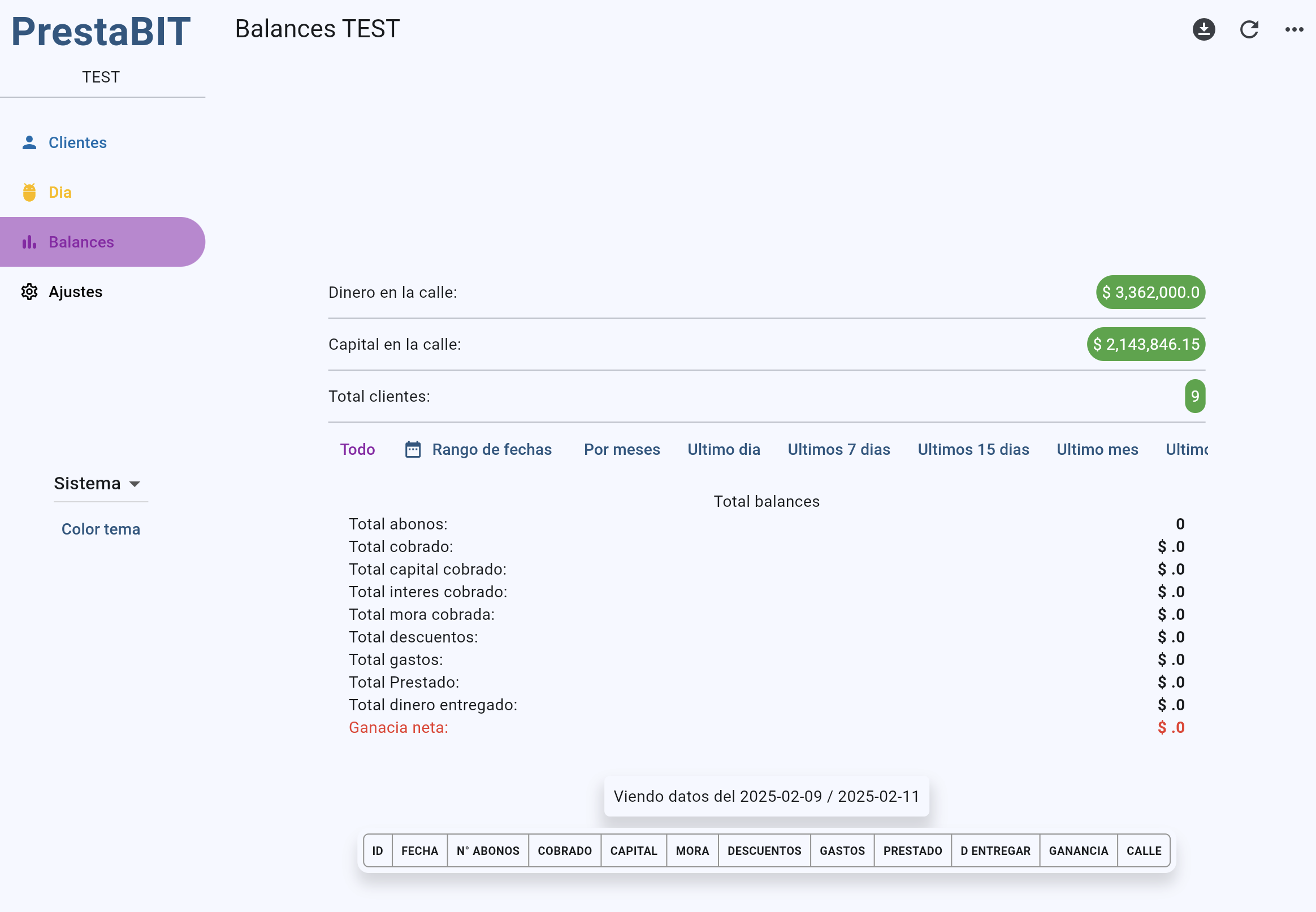Image resolution: width=1316 pixels, height=912 pixels.
Task: Click the GANANCIA column header
Action: (x=1077, y=850)
